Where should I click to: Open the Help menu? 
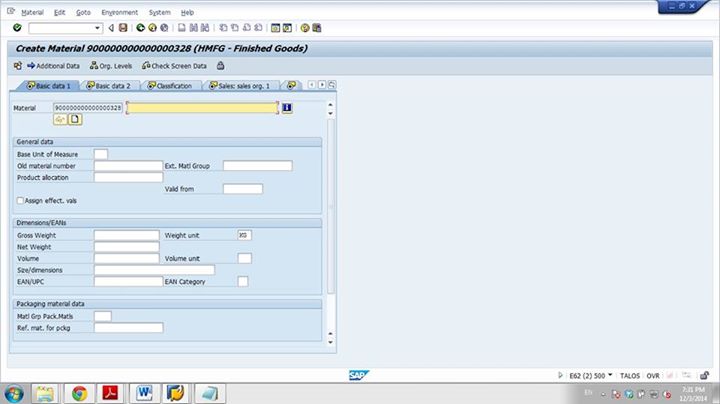(x=187, y=12)
